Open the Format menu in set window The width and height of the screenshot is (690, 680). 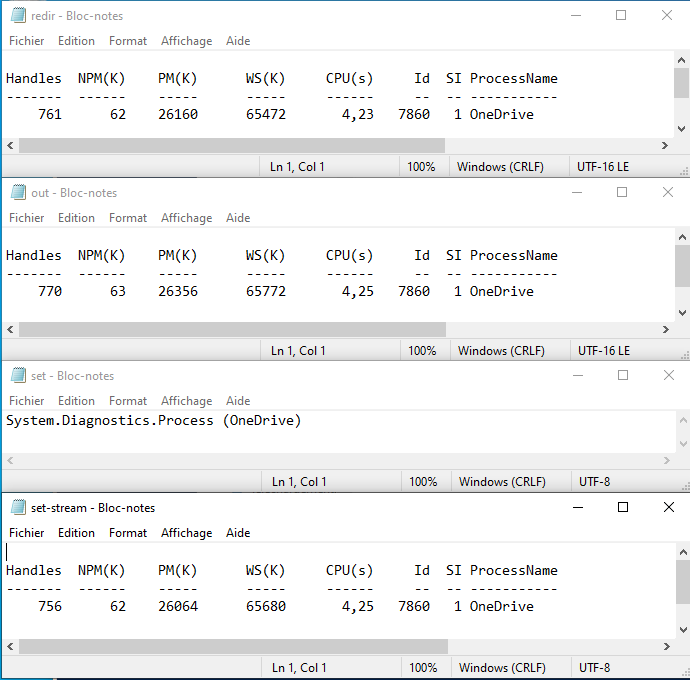[x=128, y=401]
